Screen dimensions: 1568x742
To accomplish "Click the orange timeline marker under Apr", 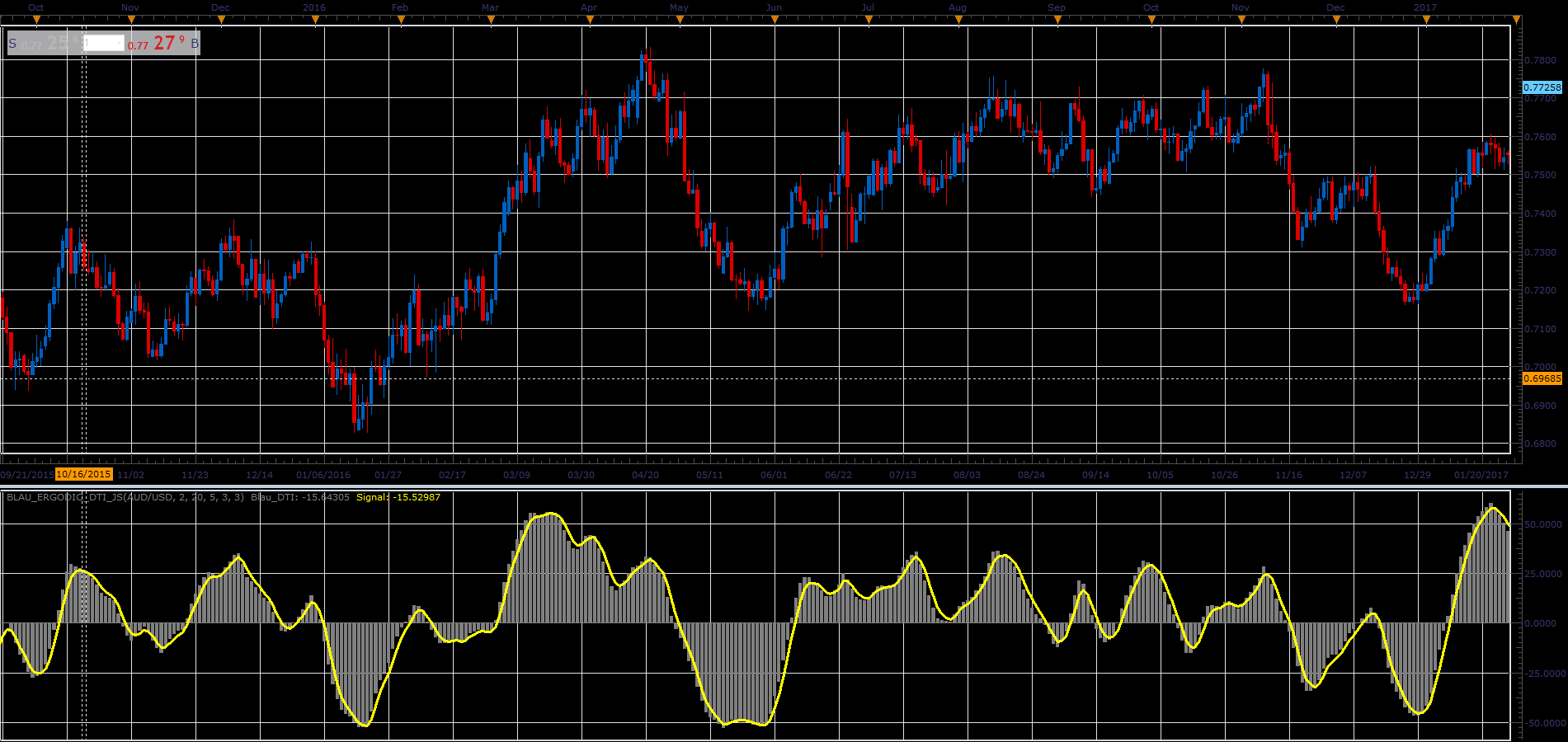I will pyautogui.click(x=589, y=19).
